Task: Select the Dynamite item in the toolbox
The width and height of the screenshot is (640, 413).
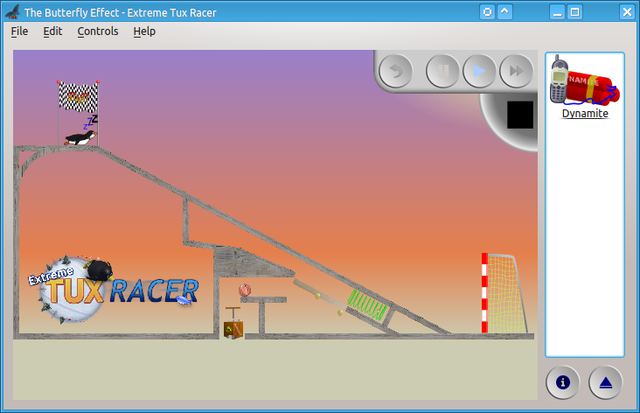Action: [584, 86]
